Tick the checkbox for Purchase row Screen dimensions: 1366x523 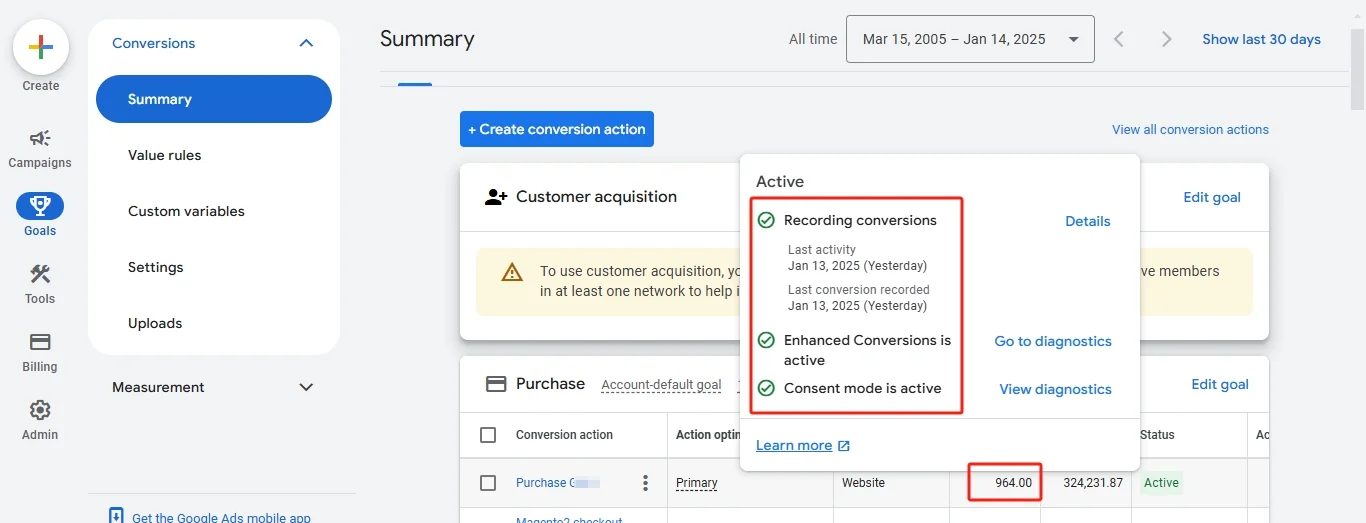(488, 483)
